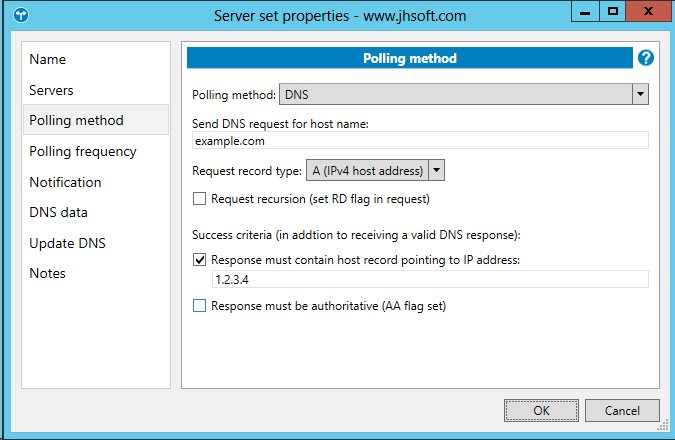
Task: Click the blue help question mark icon
Action: [646, 58]
